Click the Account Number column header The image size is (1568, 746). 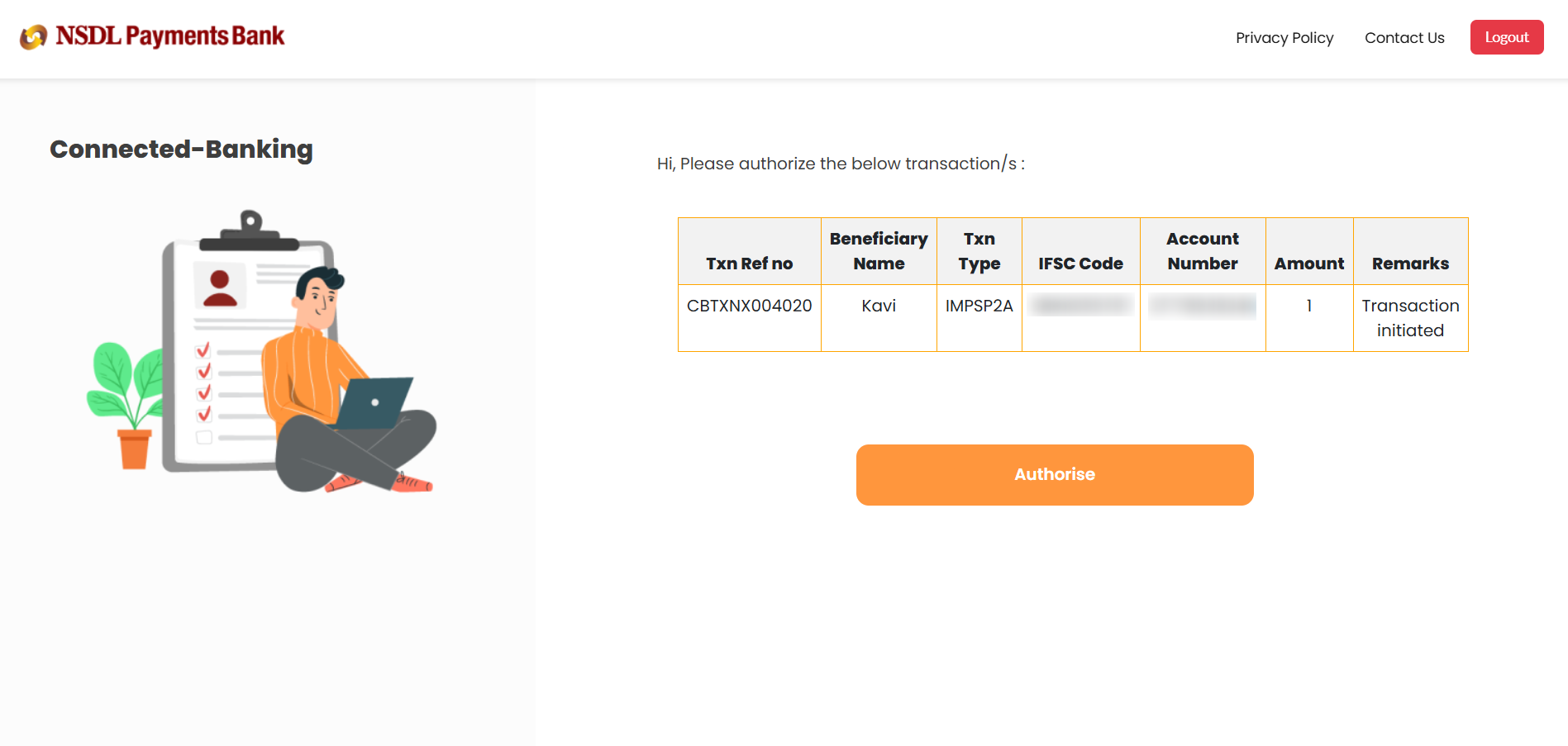tap(1202, 251)
